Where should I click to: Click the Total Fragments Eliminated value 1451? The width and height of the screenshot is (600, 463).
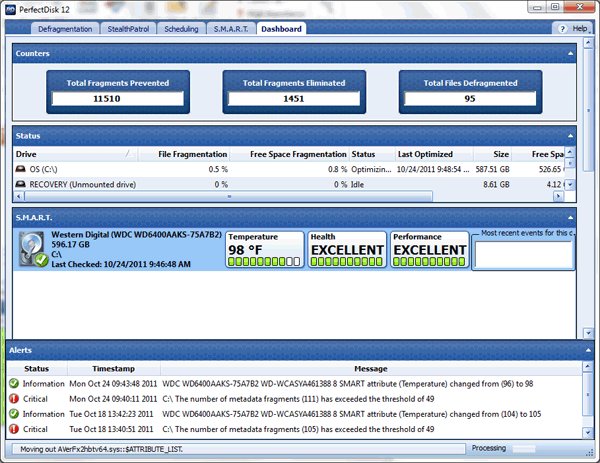(x=294, y=99)
